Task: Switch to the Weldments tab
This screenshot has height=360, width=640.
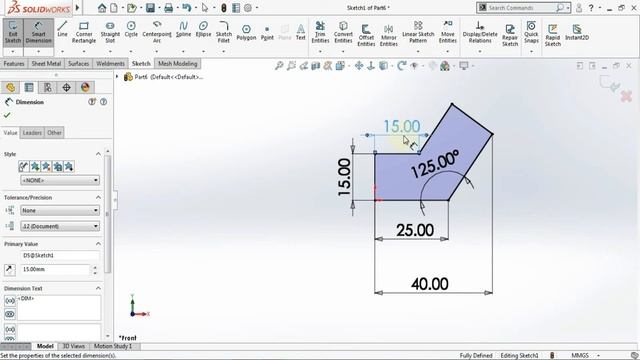Action: (x=110, y=64)
